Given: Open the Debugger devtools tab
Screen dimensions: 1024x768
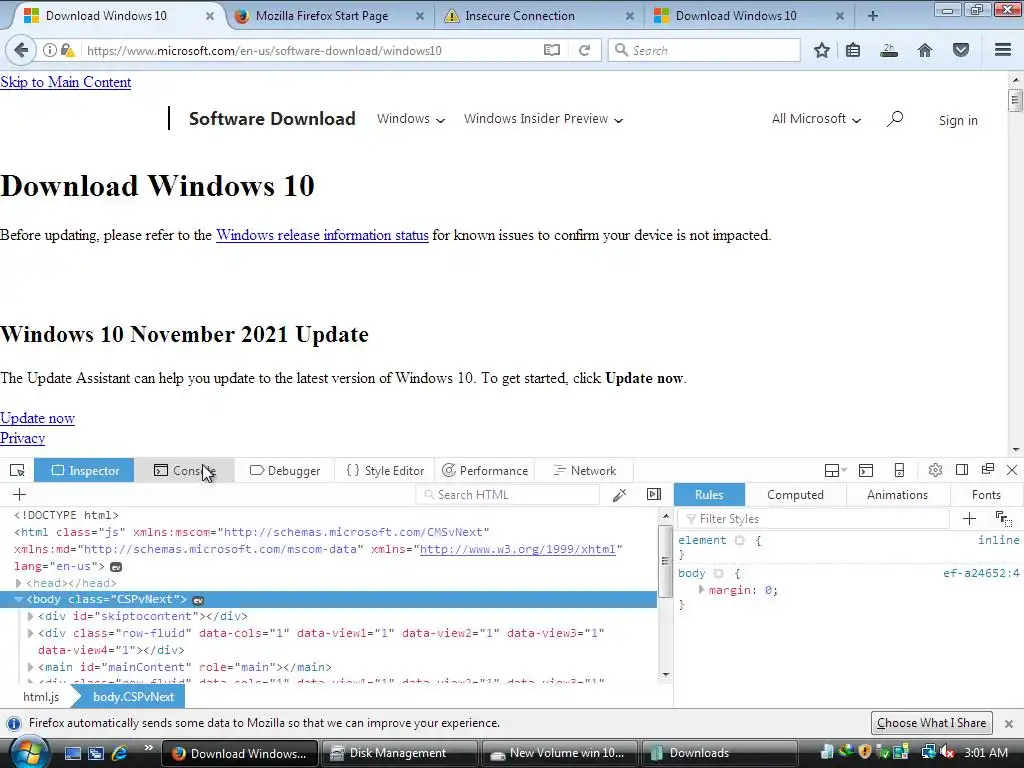Looking at the screenshot, I should pyautogui.click(x=285, y=470).
